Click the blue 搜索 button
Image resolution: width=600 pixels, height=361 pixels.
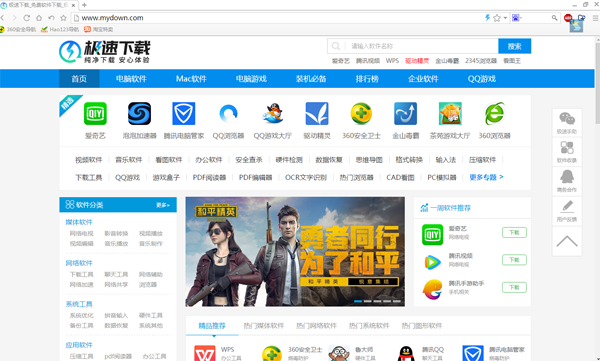pos(514,46)
